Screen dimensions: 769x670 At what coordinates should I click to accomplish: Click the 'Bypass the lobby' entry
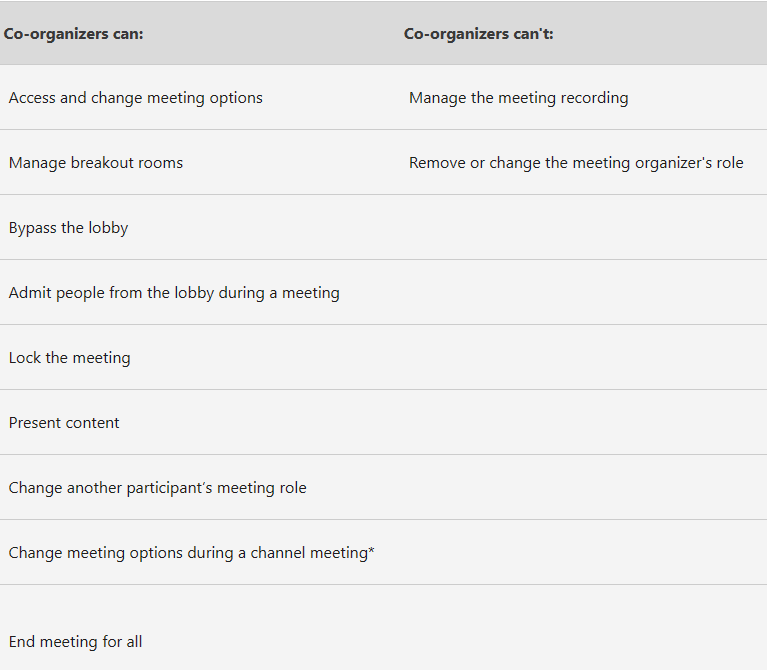point(68,228)
